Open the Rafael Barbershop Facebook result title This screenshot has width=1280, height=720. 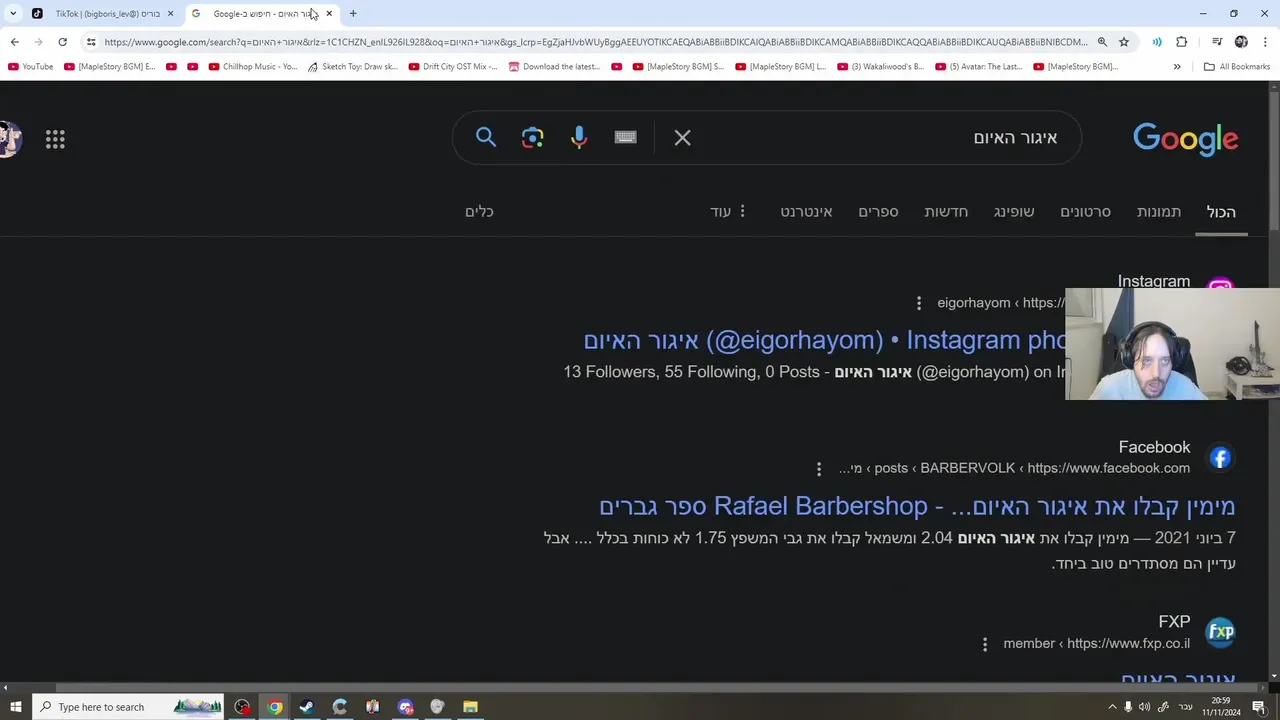(917, 506)
